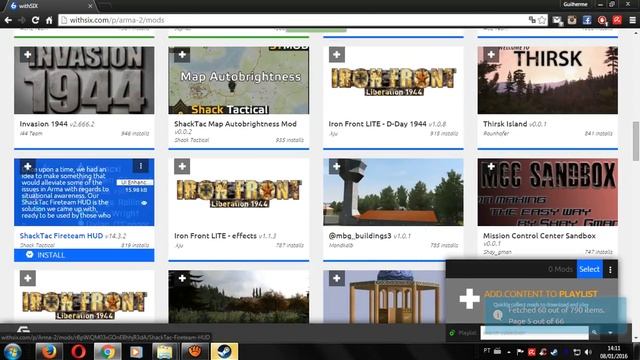The image size is (640, 360).
Task: Open the Instagram extension icon
Action: 572,20
